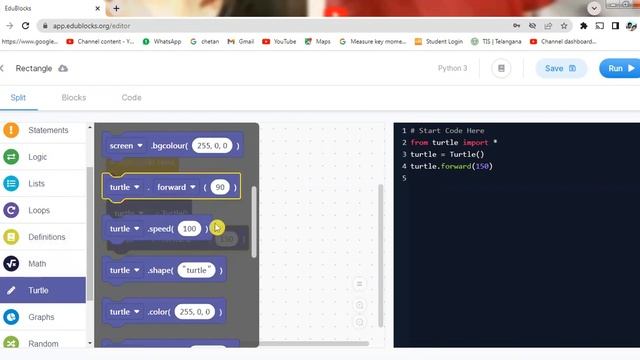Viewport: 640px width, 360px height.
Task: Zoom in on the blocks workspace
Action: [x=360, y=305]
